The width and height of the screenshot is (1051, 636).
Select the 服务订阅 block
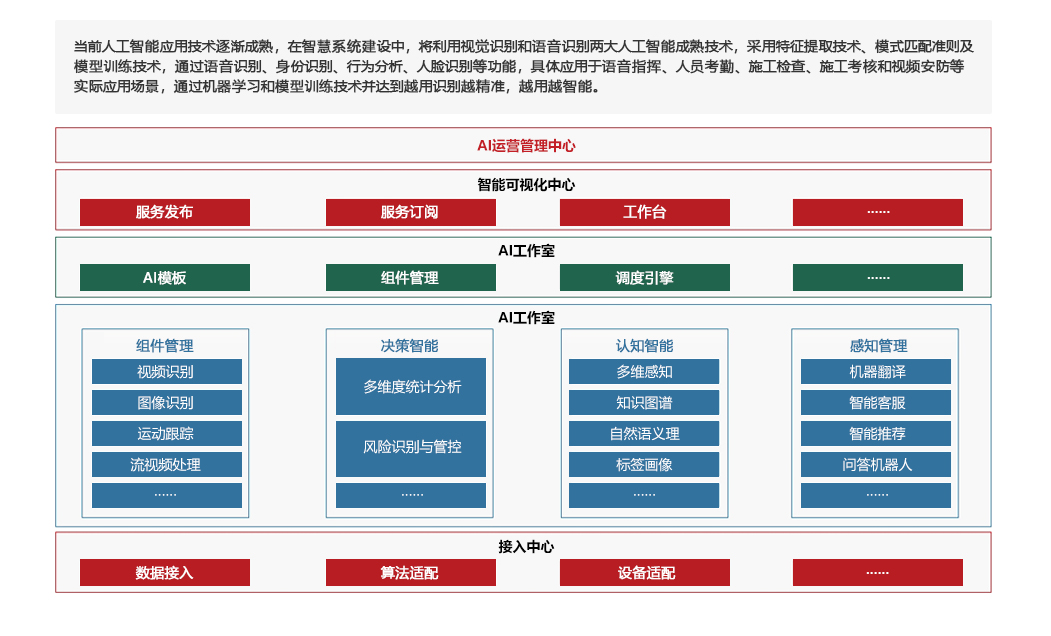[x=410, y=212]
